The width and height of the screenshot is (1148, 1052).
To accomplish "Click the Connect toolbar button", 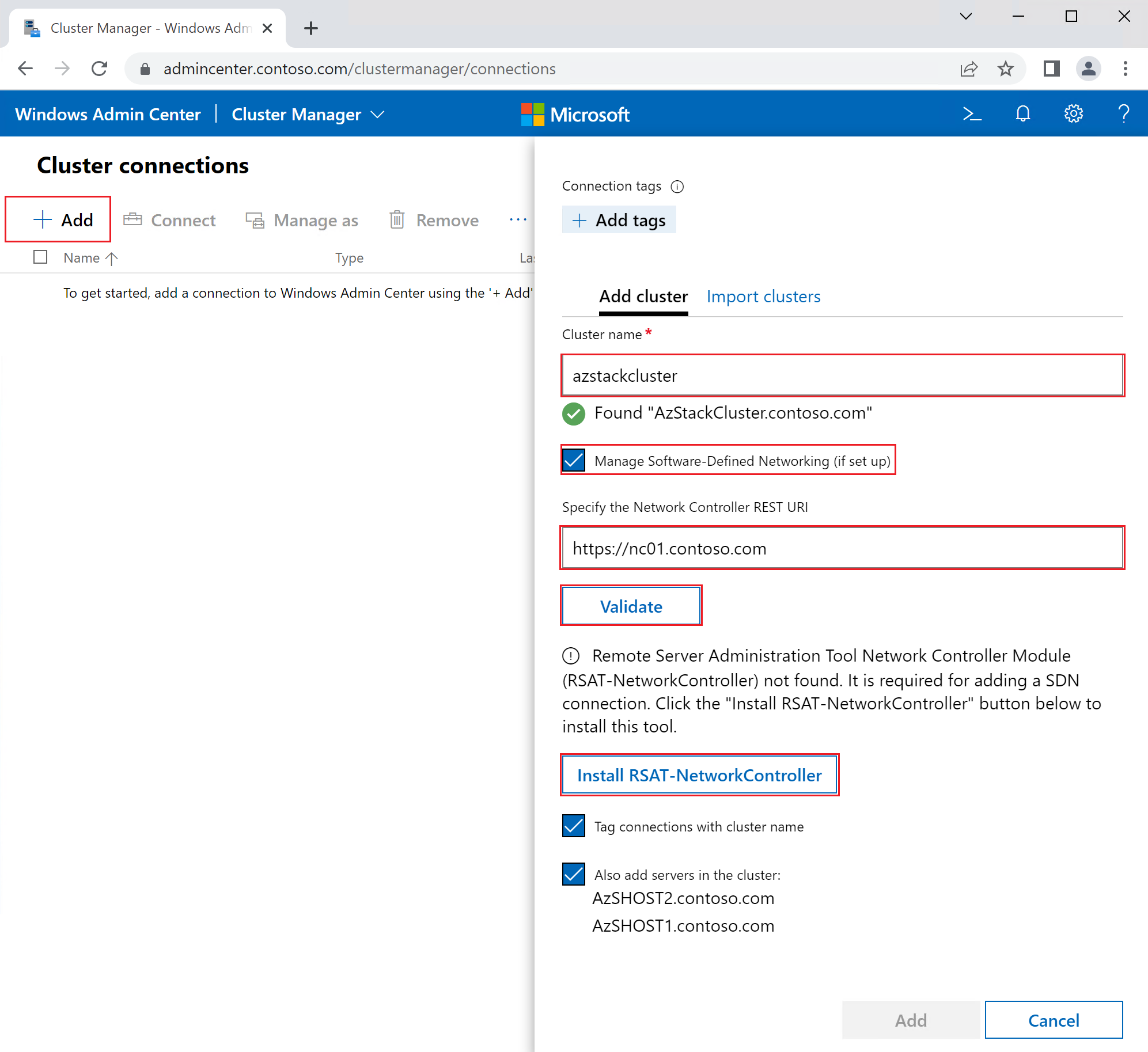I will (169, 220).
